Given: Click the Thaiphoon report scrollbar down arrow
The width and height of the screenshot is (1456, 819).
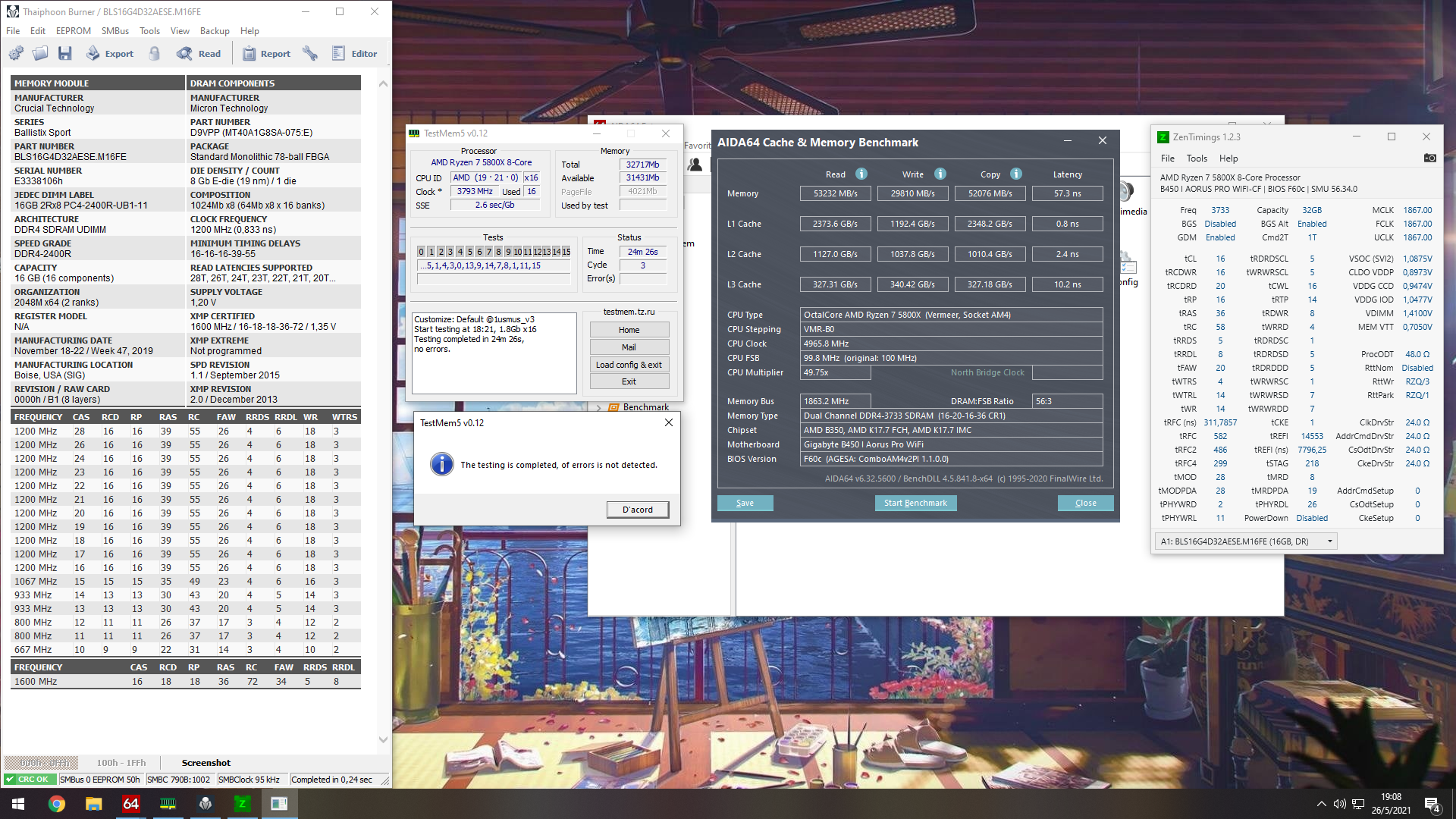Looking at the screenshot, I should 383,739.
